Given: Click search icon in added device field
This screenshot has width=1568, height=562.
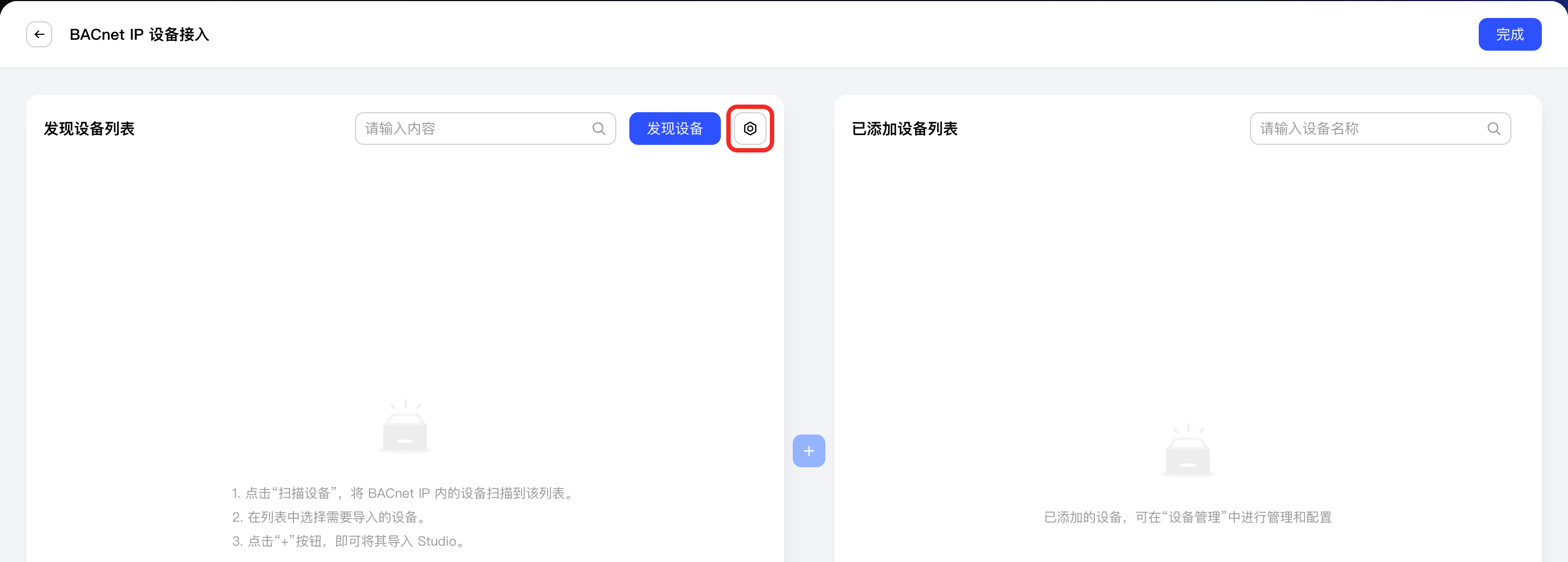Looking at the screenshot, I should [1494, 129].
